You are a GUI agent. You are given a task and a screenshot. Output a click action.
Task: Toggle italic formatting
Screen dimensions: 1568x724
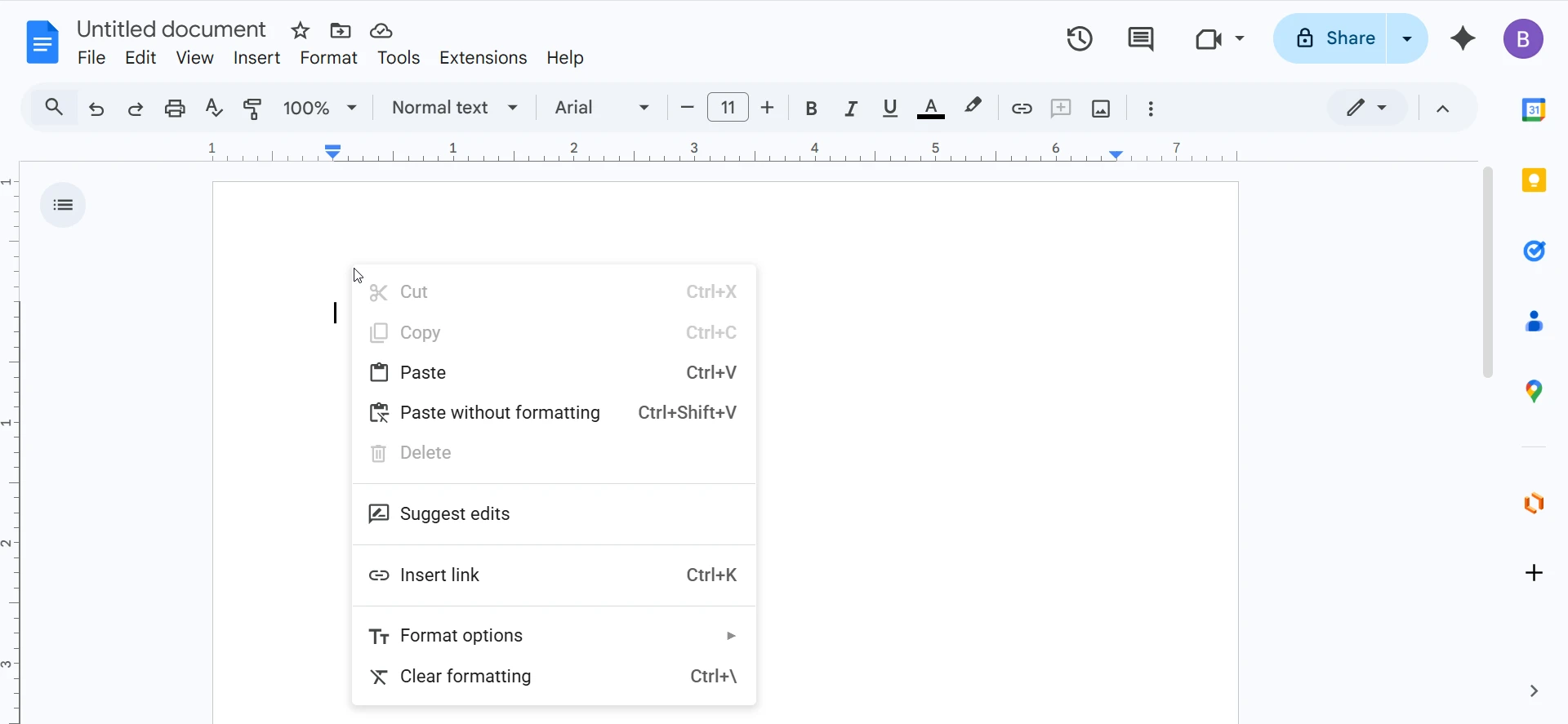[851, 109]
